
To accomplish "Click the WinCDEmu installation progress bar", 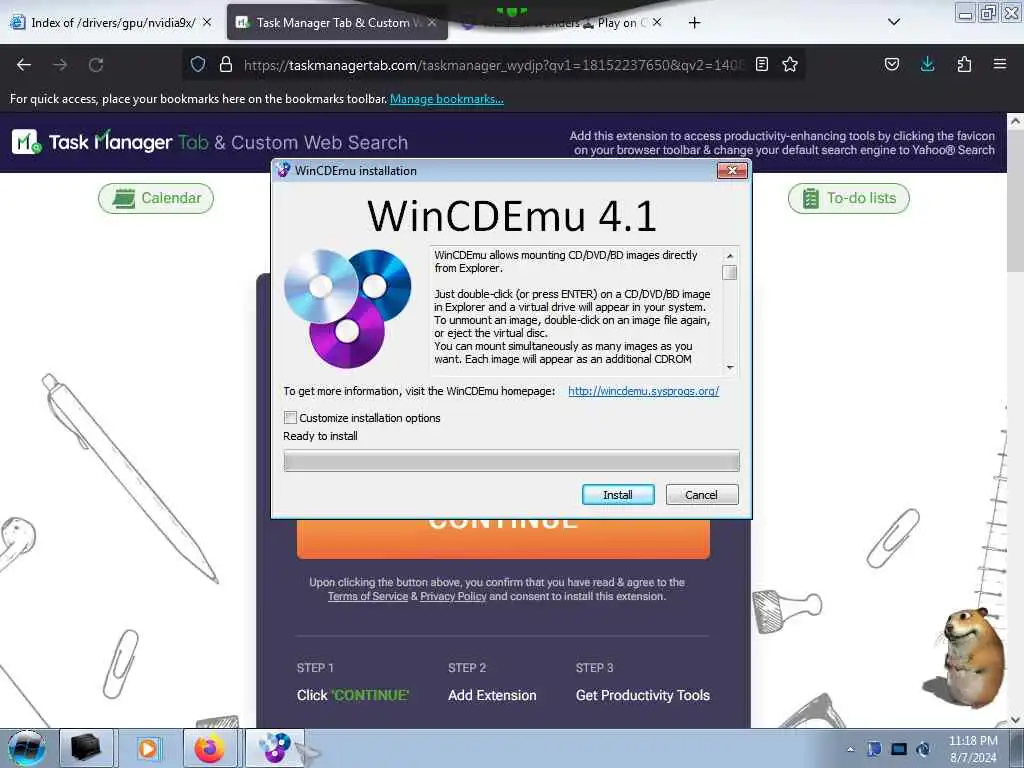I will pos(511,460).
